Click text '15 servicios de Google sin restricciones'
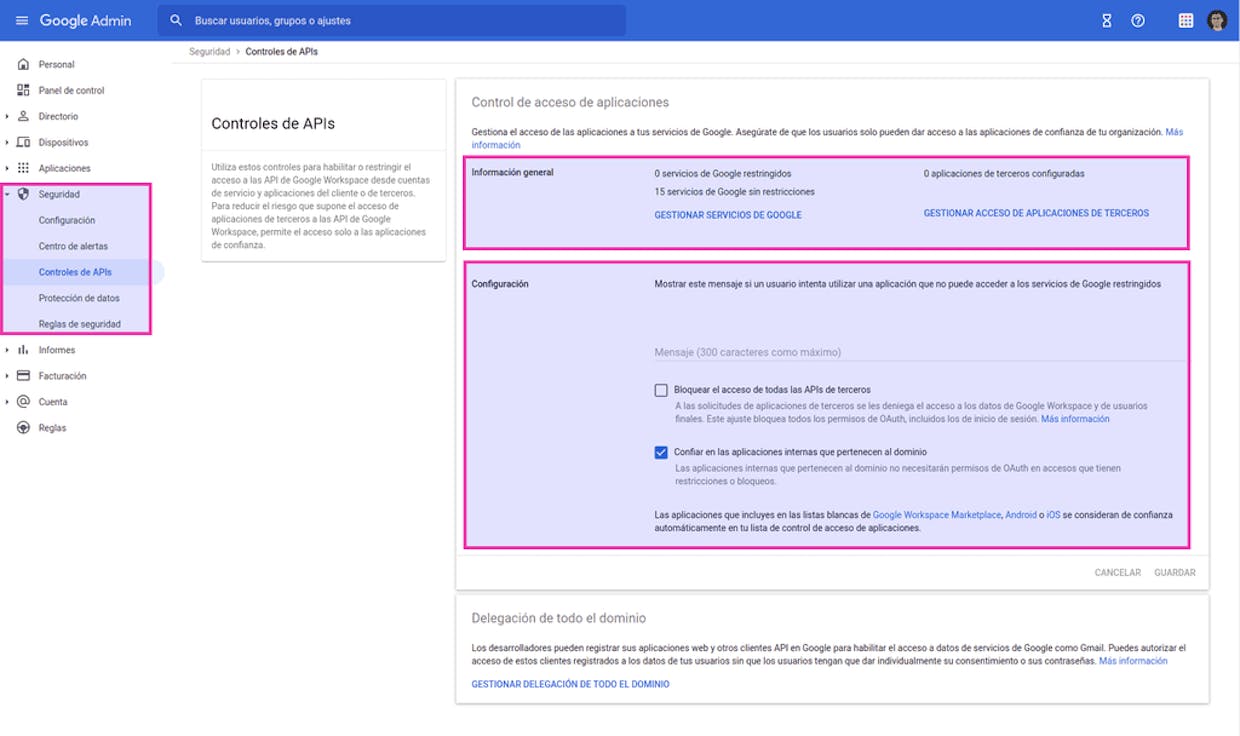This screenshot has height=736, width=1240. coord(735,191)
